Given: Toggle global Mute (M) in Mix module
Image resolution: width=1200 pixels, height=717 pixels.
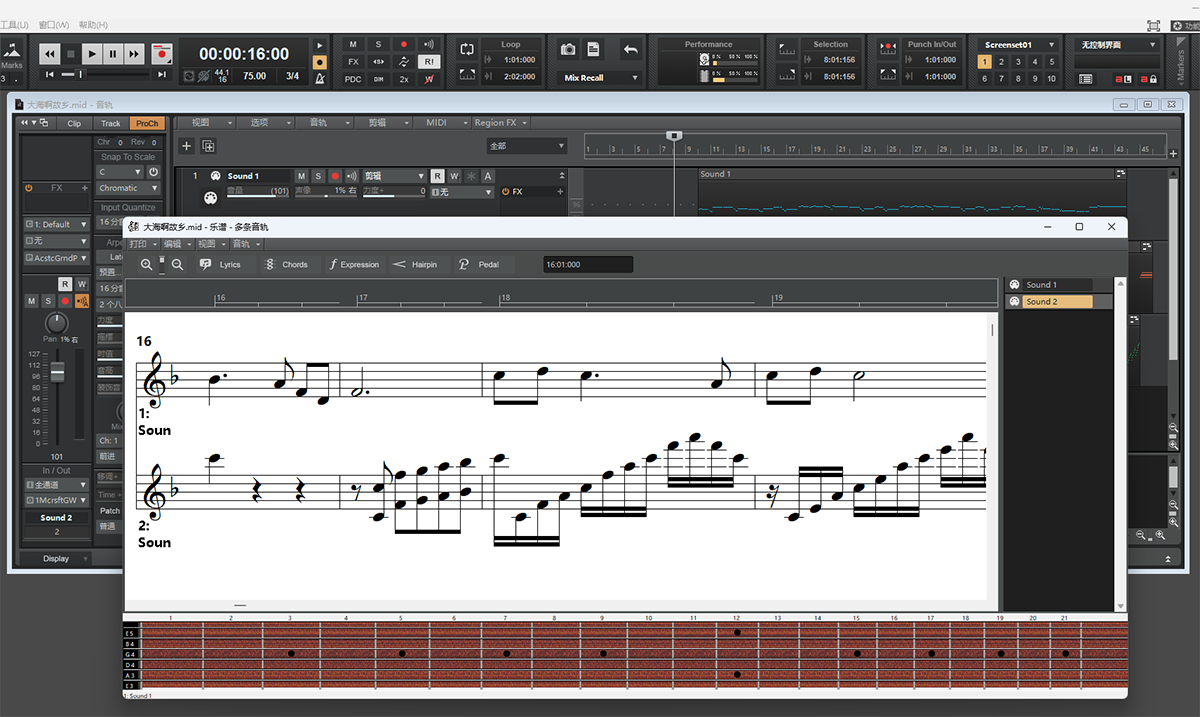Looking at the screenshot, I should pyautogui.click(x=353, y=44).
